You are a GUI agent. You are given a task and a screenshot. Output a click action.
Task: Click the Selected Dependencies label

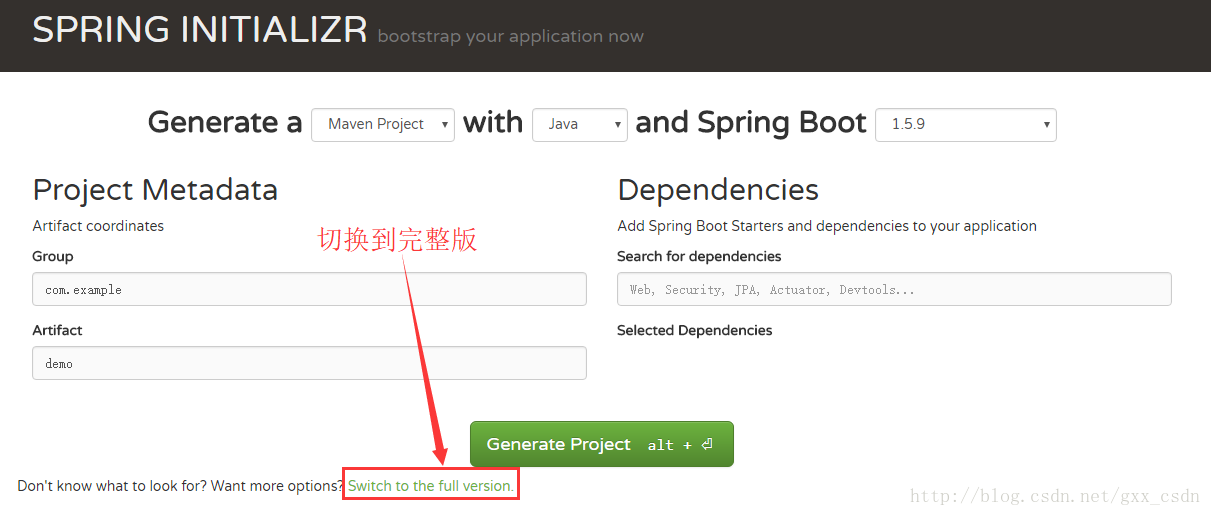pyautogui.click(x=695, y=330)
